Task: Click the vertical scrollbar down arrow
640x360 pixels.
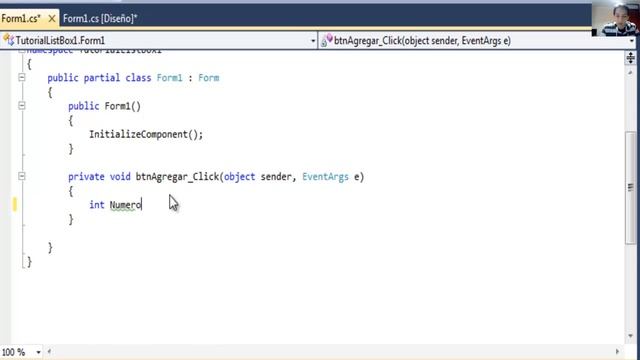Action: (631, 336)
